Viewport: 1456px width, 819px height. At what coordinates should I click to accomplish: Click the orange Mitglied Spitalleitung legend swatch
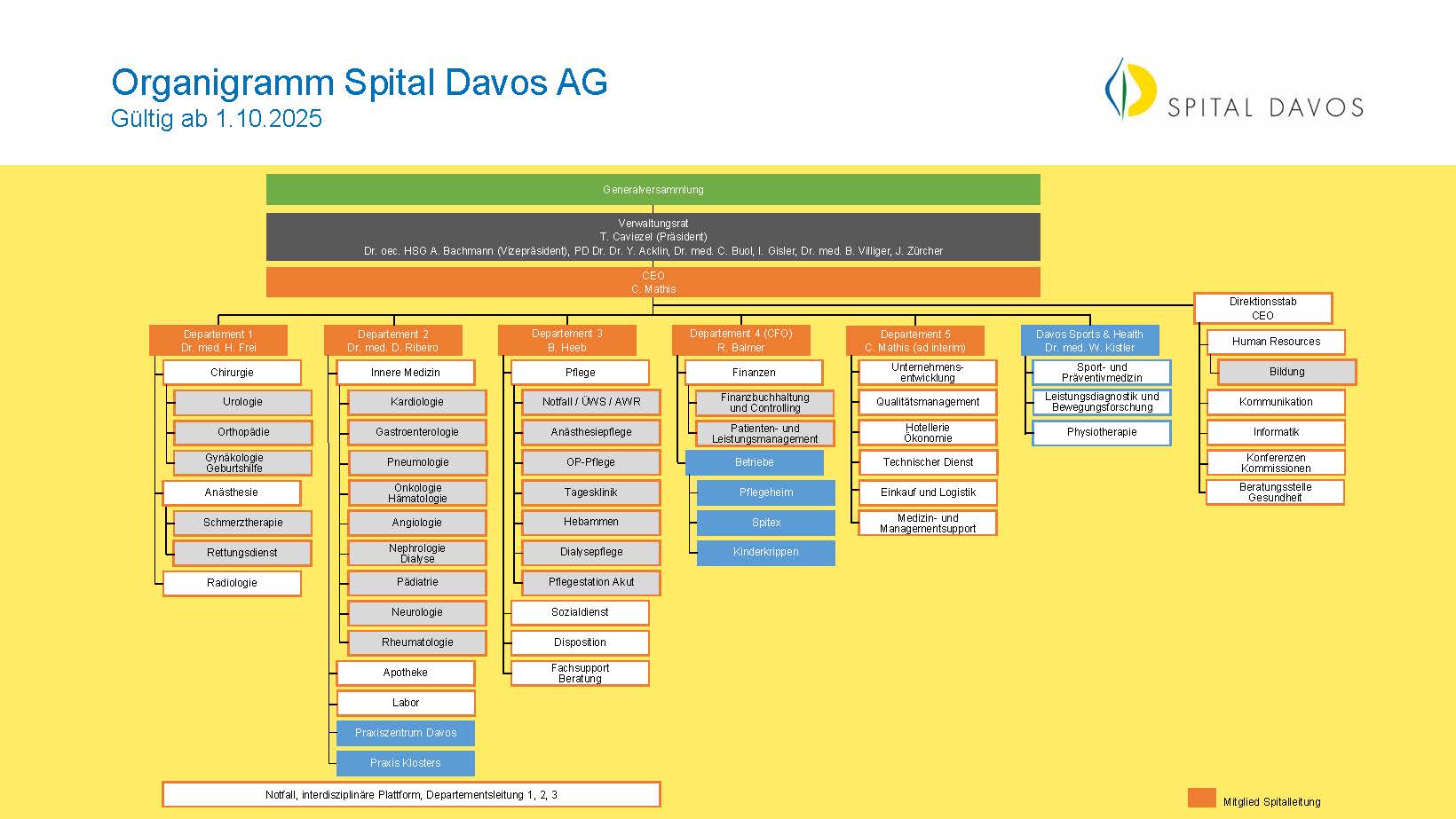pyautogui.click(x=1202, y=798)
